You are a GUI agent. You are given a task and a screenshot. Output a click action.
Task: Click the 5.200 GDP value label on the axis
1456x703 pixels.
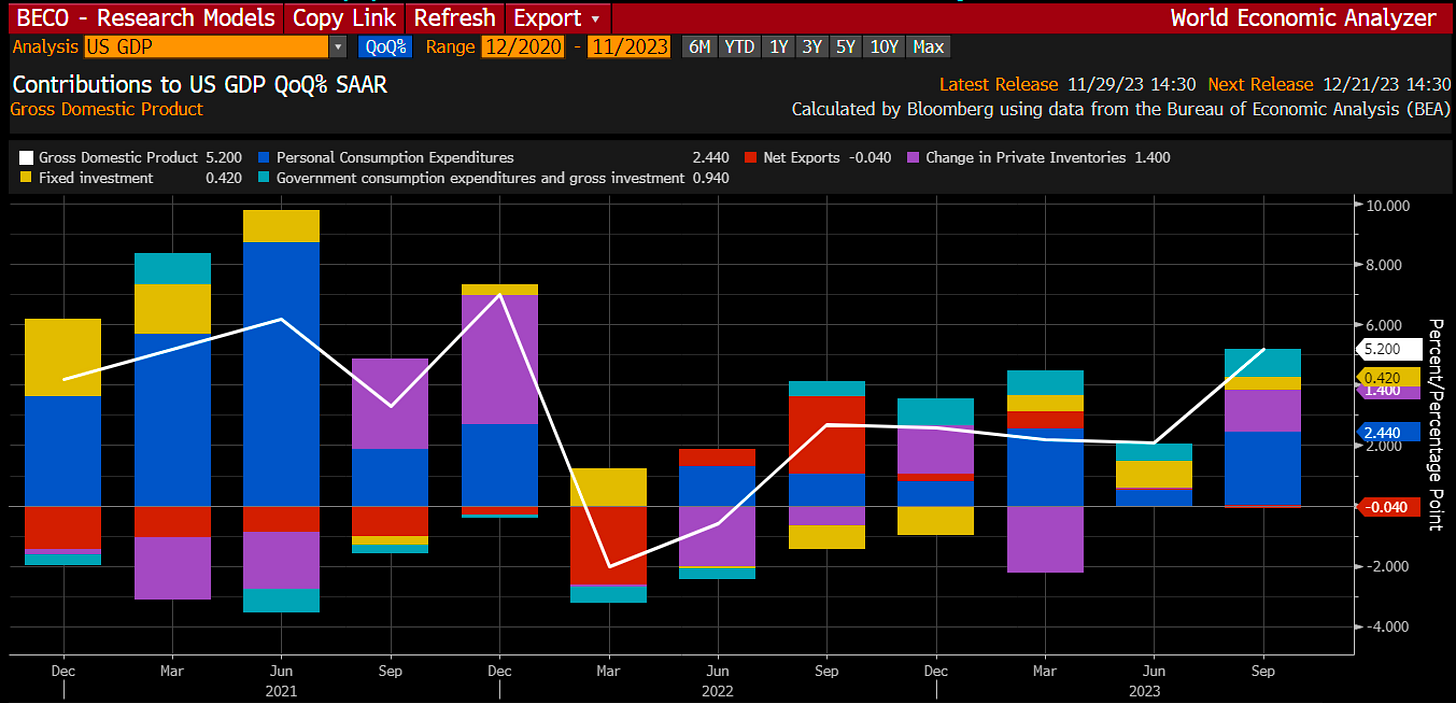tap(1388, 349)
